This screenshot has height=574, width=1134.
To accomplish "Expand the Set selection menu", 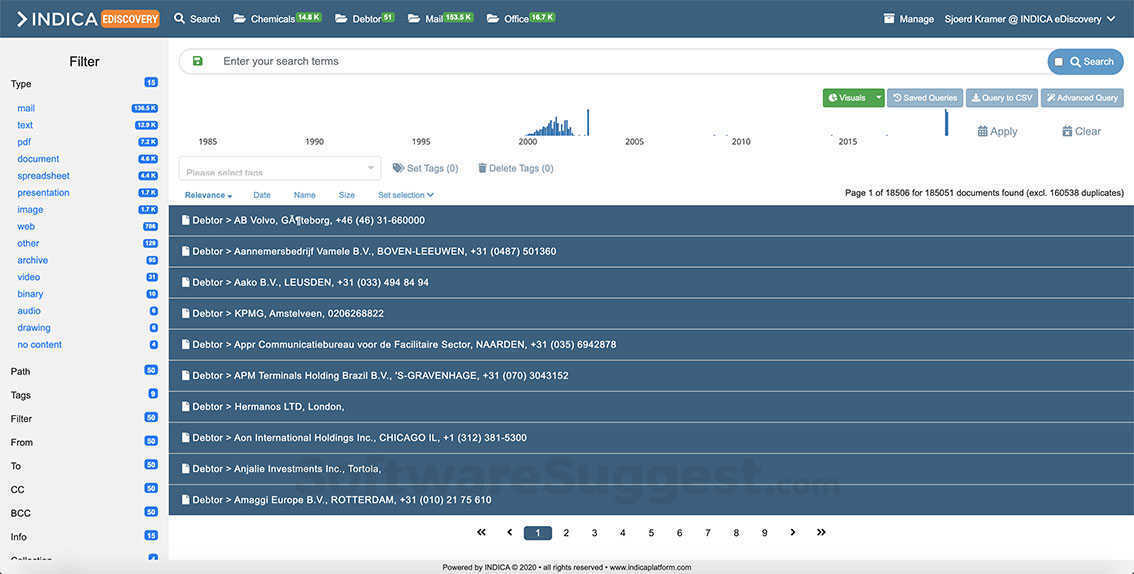I will tap(405, 195).
